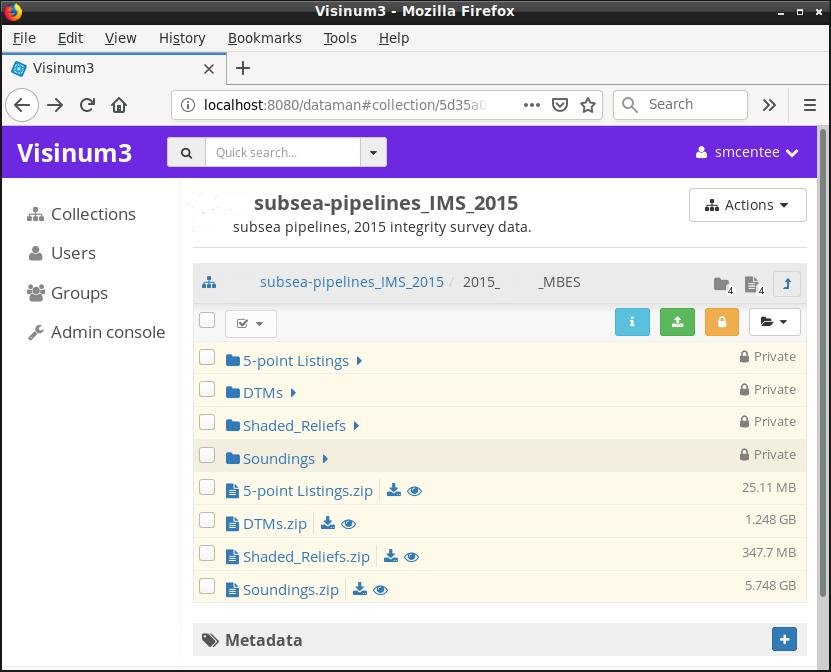Save page to Pocket
This screenshot has width=831, height=672.
[x=560, y=105]
